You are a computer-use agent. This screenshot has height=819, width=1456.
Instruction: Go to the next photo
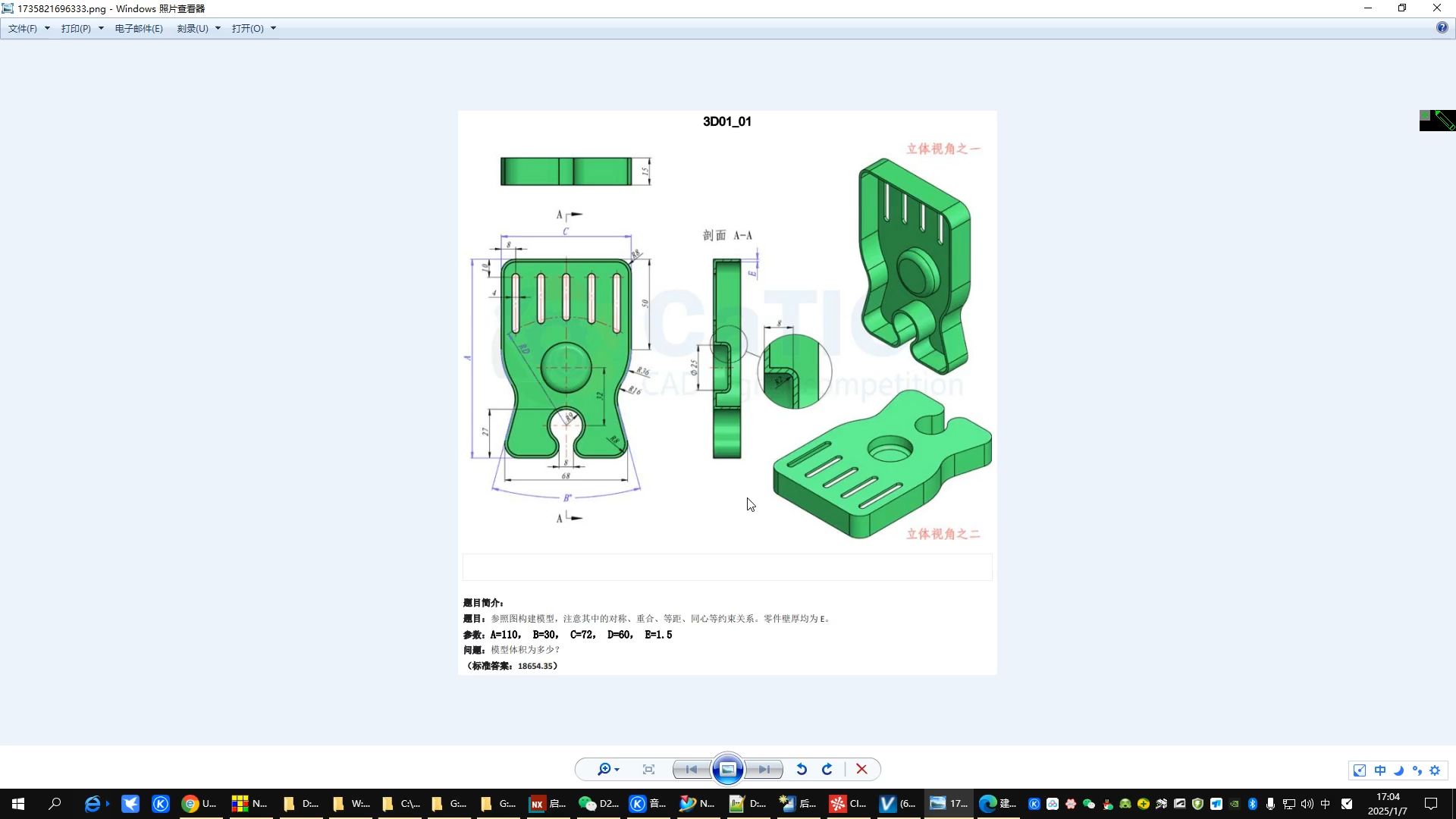pyautogui.click(x=764, y=769)
